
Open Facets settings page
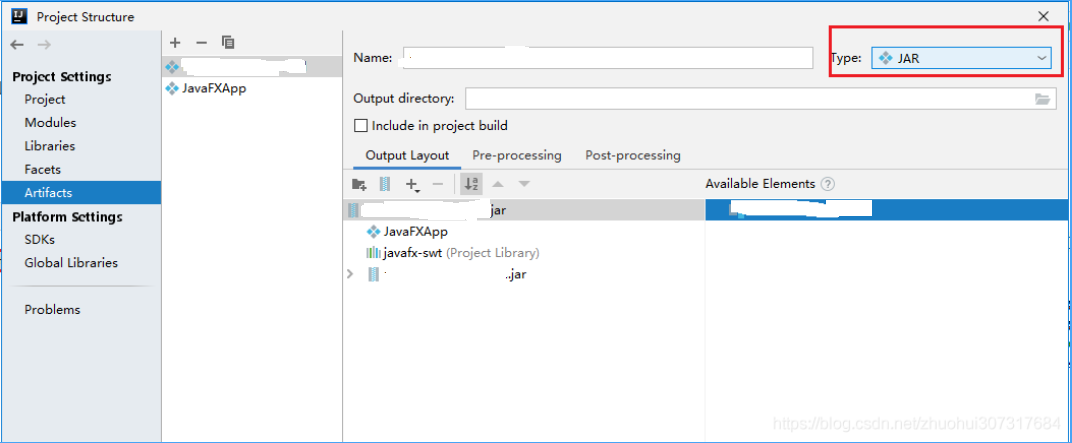pyautogui.click(x=43, y=169)
